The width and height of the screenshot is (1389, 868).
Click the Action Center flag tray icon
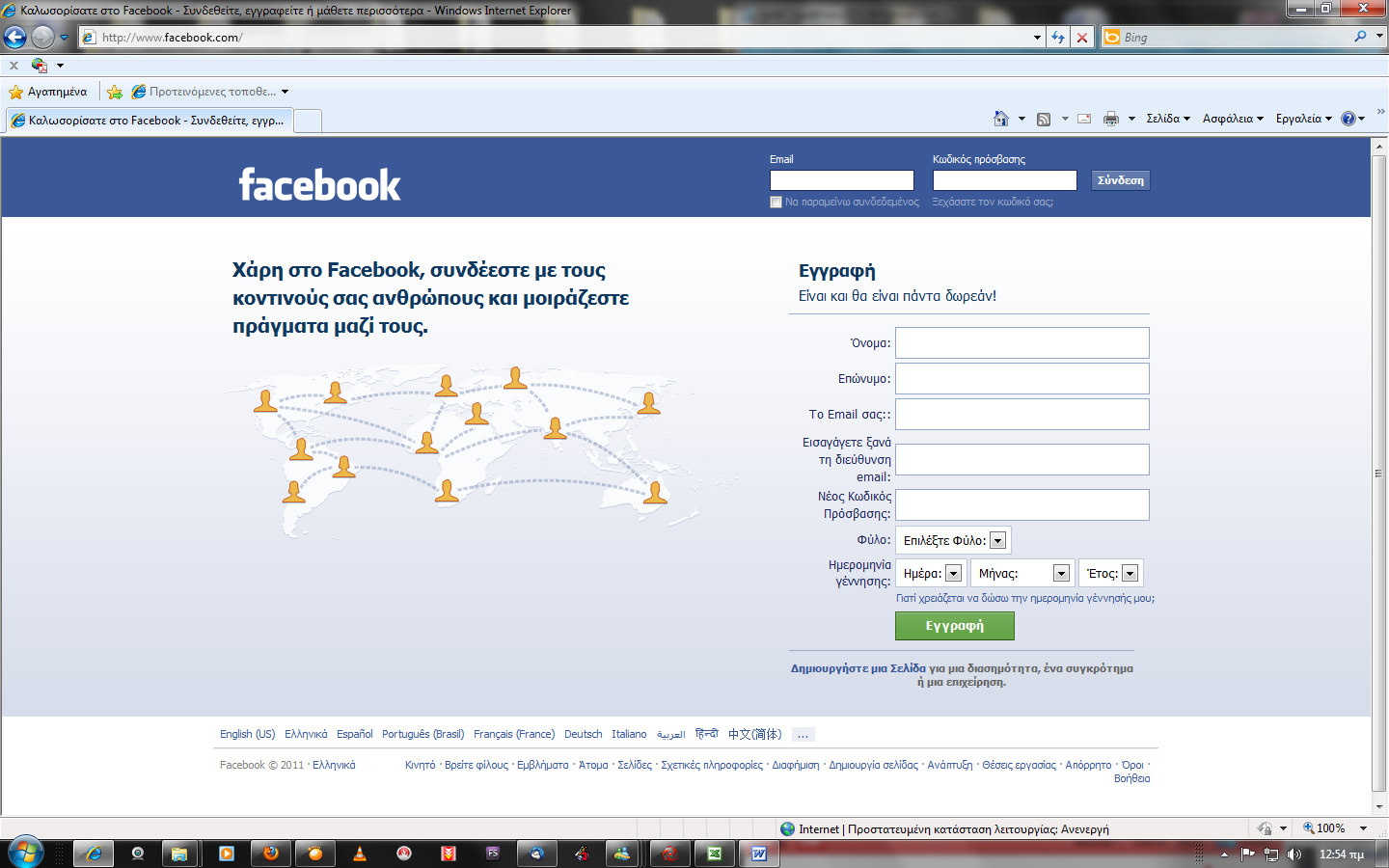click(x=1248, y=854)
